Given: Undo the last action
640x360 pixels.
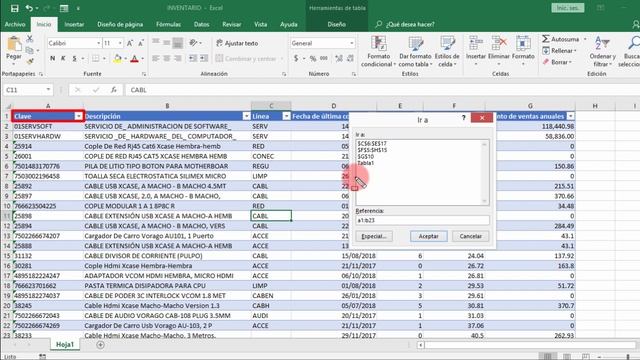Looking at the screenshot, I should (x=29, y=8).
